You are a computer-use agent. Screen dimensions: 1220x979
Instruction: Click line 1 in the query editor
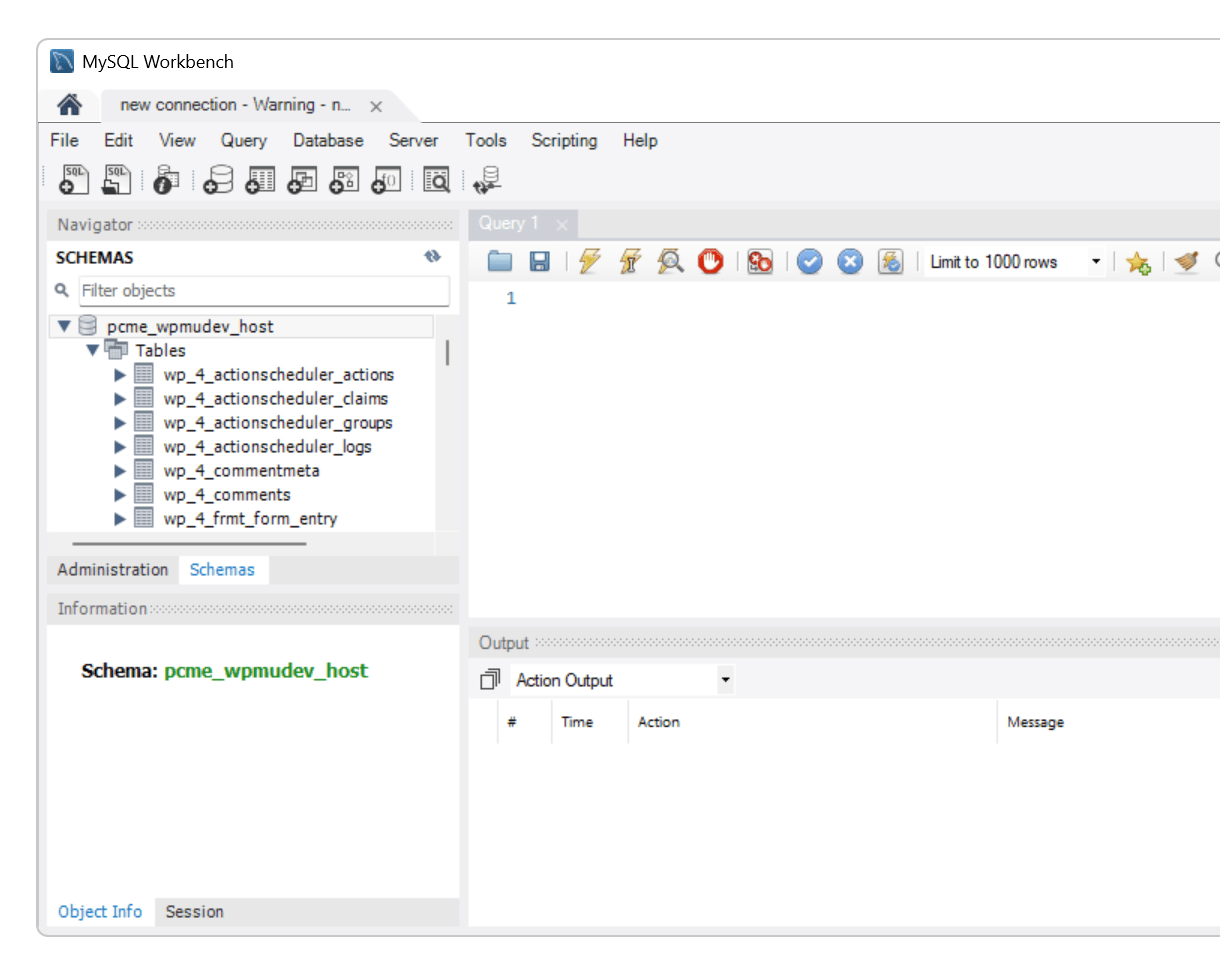(511, 298)
